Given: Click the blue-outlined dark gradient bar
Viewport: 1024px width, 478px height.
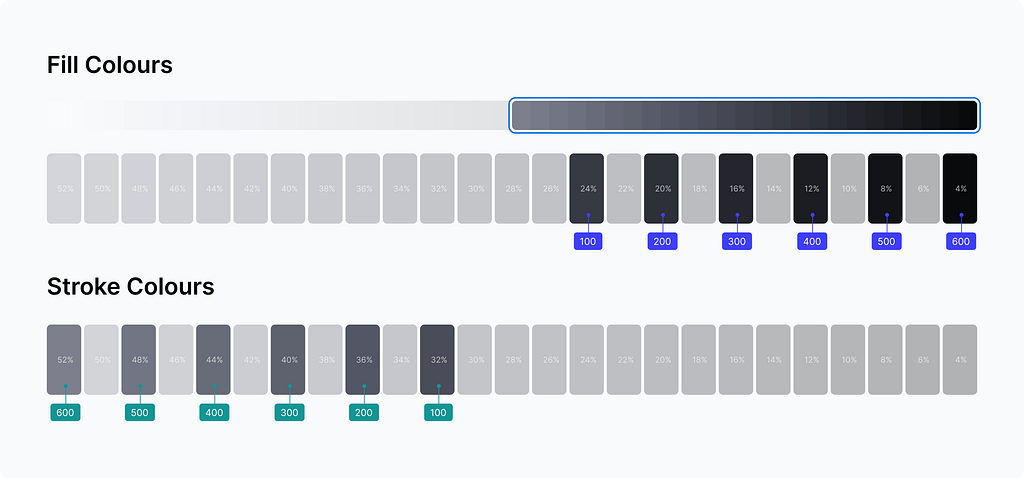Looking at the screenshot, I should 744,115.
